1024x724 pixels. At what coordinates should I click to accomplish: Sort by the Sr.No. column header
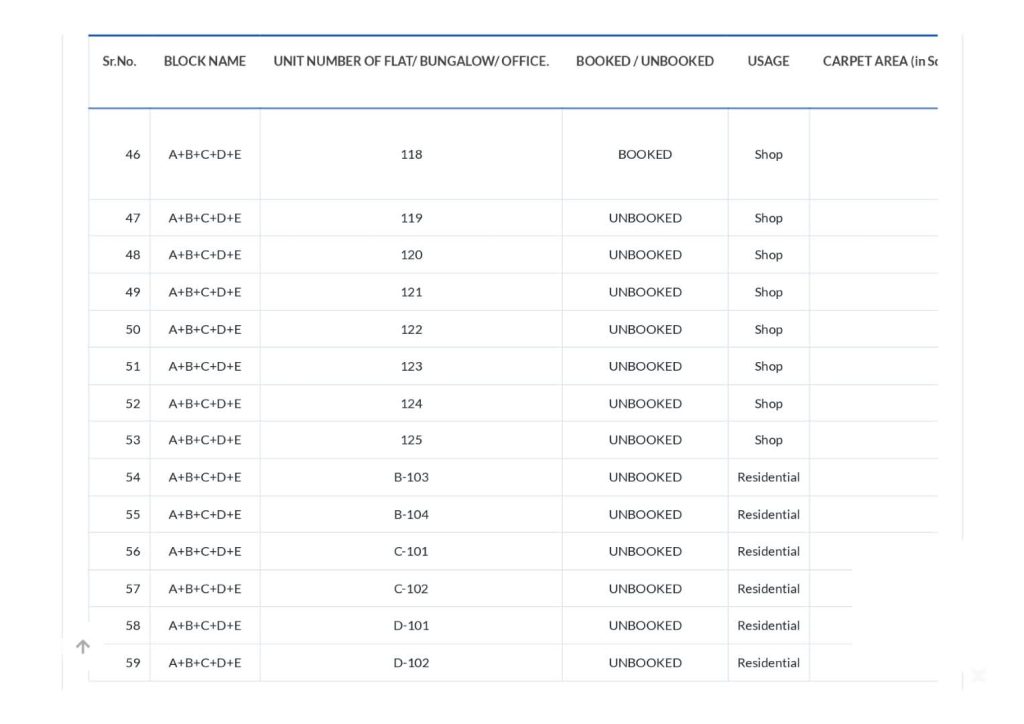click(119, 61)
